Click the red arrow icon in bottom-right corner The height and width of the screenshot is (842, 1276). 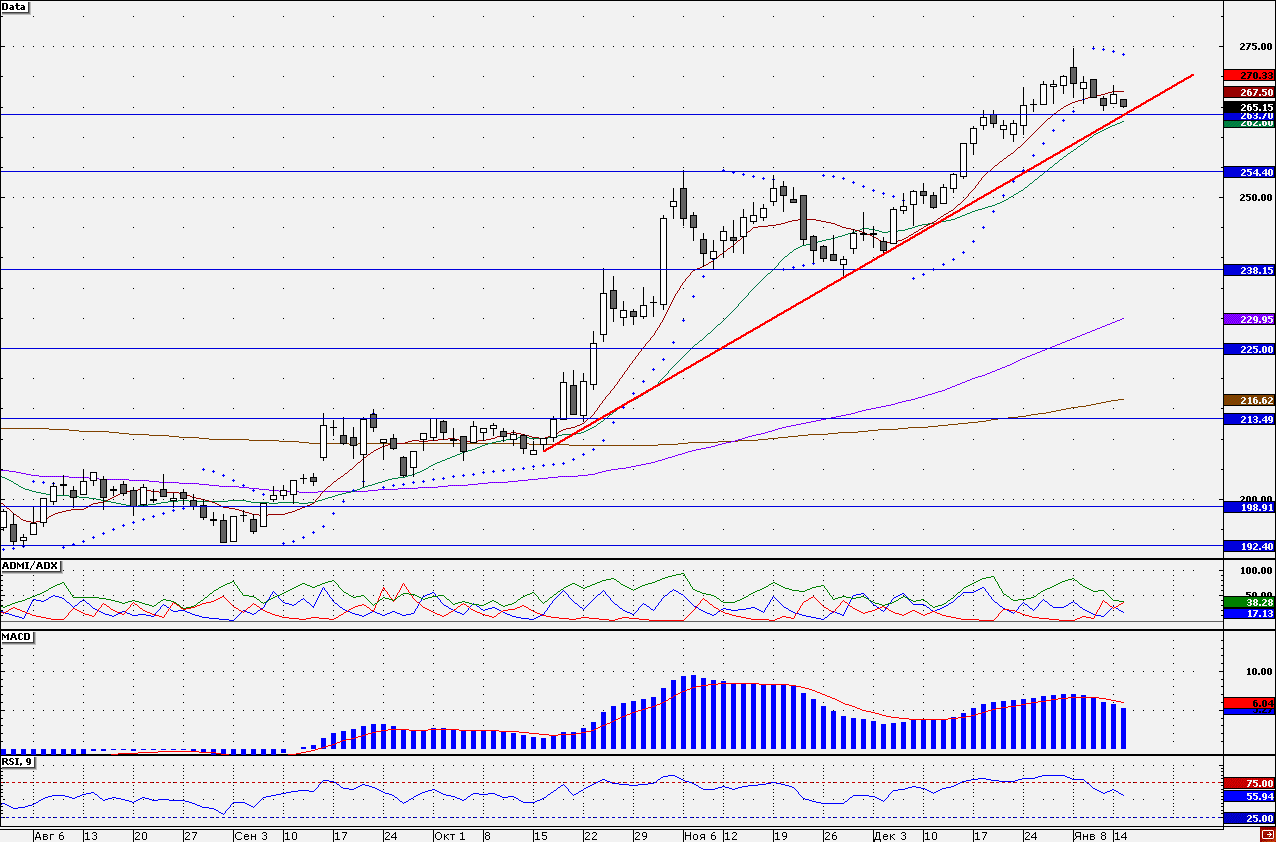coord(1267,835)
